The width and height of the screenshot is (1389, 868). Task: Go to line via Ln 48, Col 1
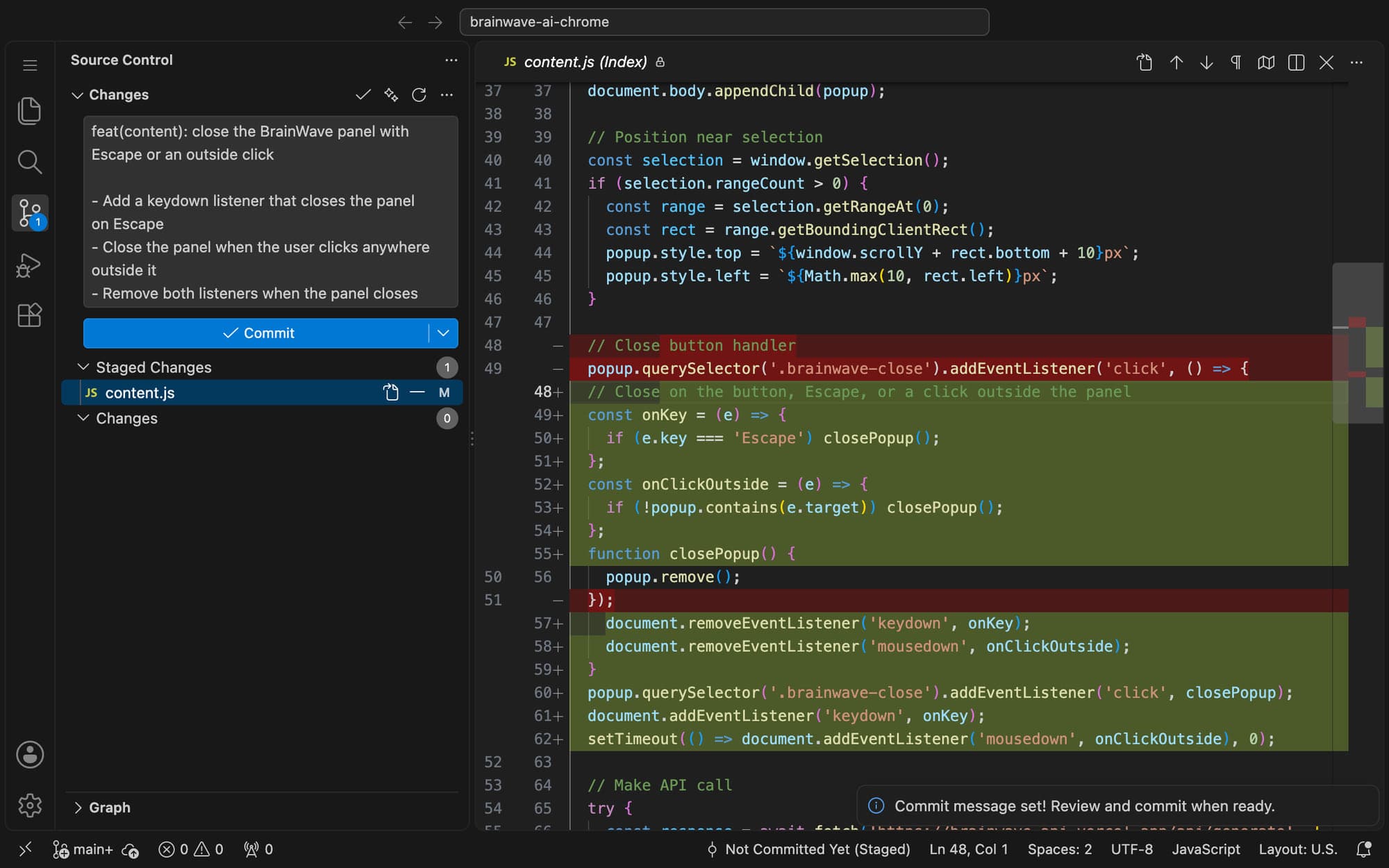click(969, 849)
